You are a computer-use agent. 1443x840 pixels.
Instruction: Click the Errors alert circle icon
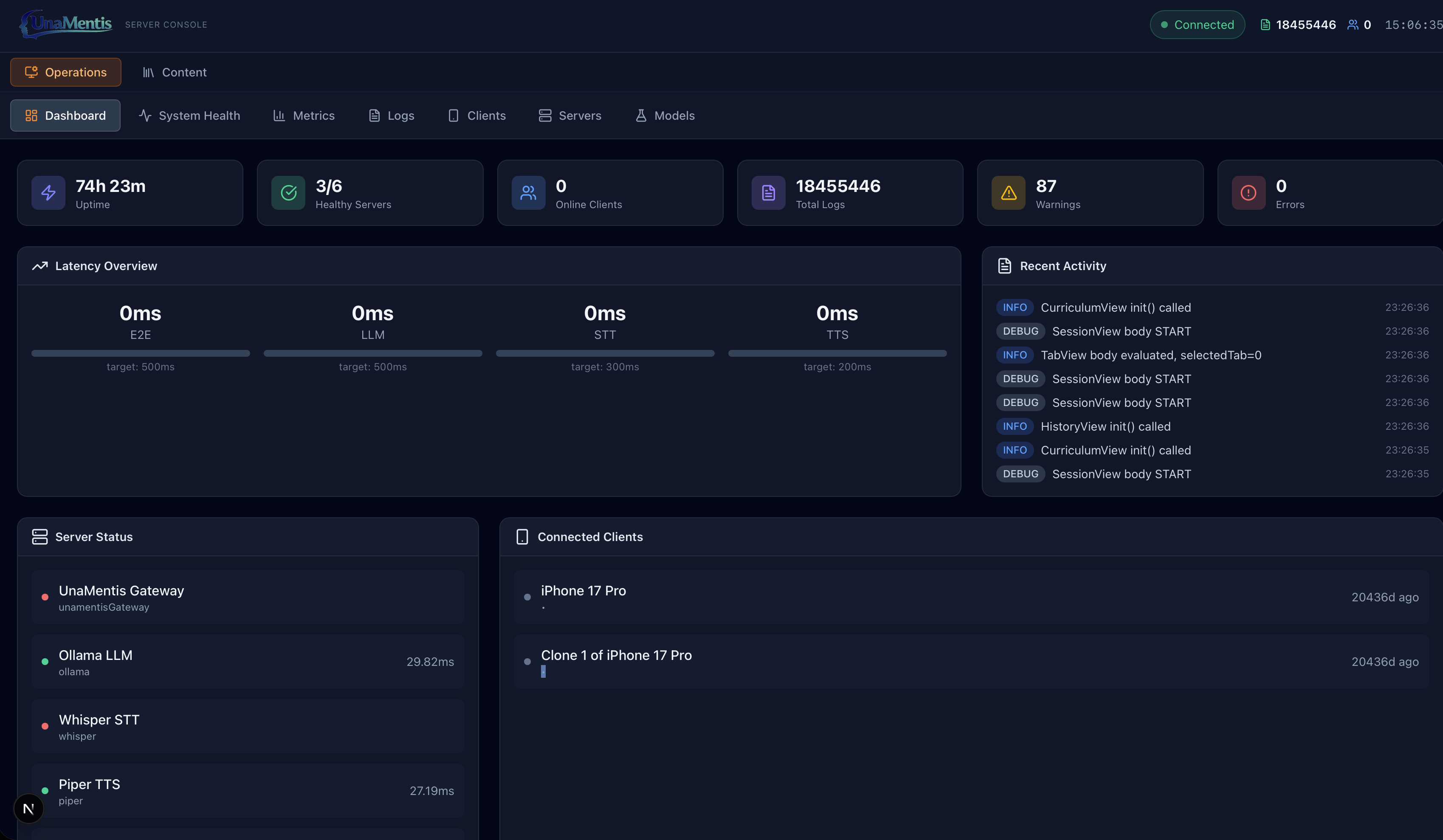(1249, 193)
